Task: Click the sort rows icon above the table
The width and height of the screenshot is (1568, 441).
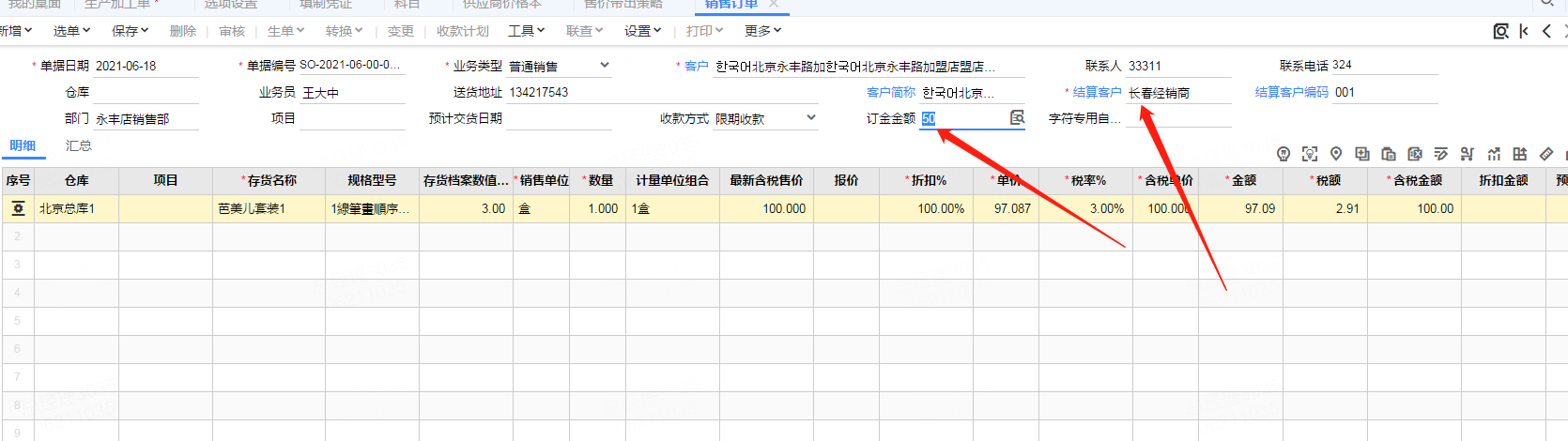Action: pyautogui.click(x=1468, y=154)
